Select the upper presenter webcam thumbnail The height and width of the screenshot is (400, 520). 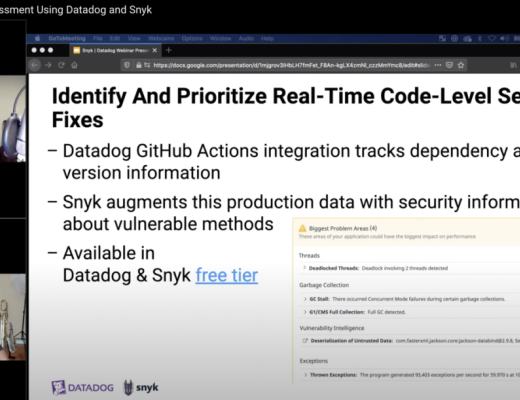13,118
